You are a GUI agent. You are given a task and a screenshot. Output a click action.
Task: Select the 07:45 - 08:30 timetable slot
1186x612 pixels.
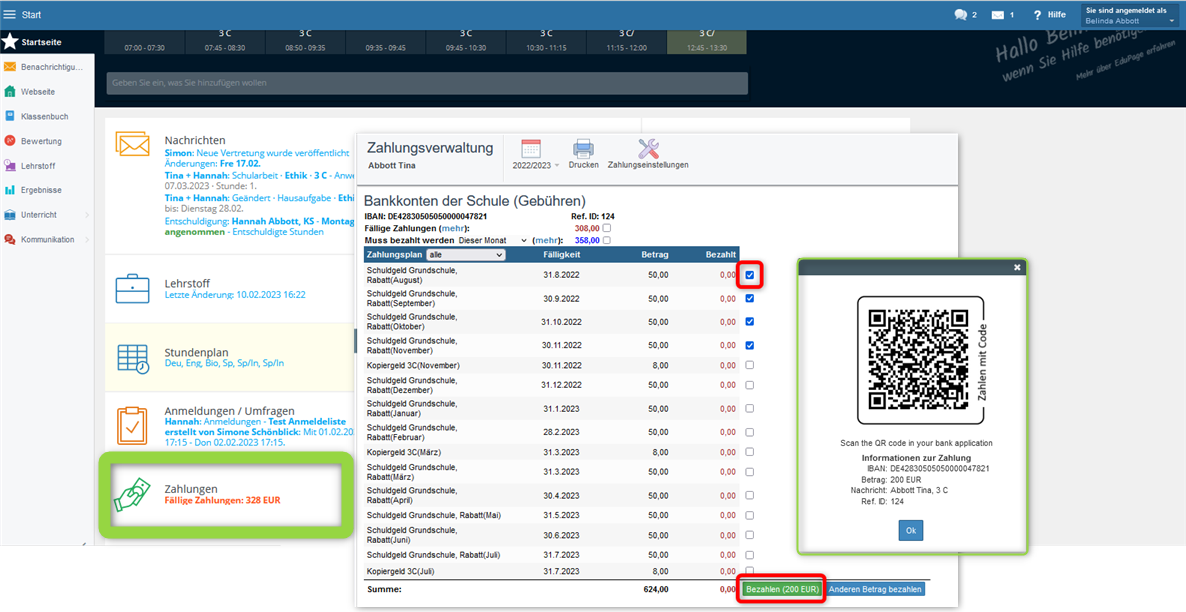225,42
